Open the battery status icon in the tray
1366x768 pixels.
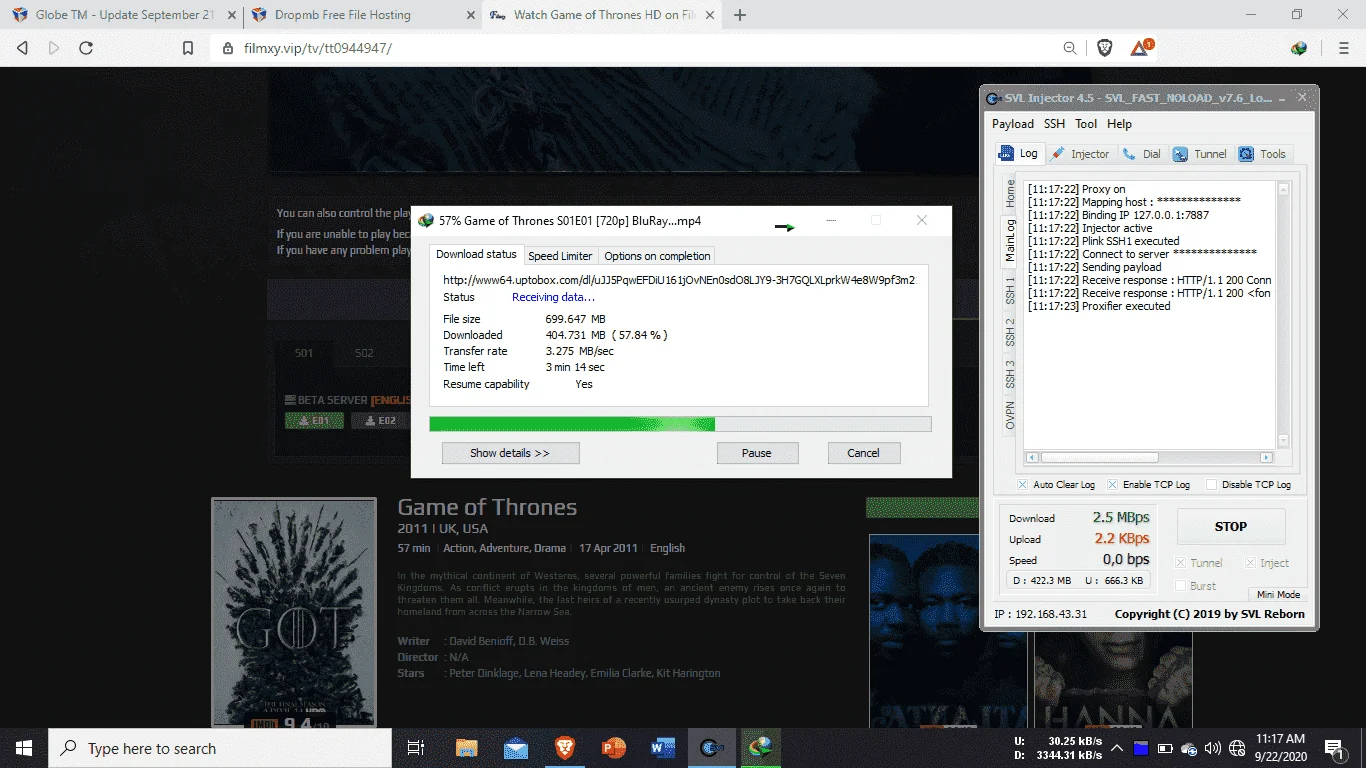tap(1165, 748)
